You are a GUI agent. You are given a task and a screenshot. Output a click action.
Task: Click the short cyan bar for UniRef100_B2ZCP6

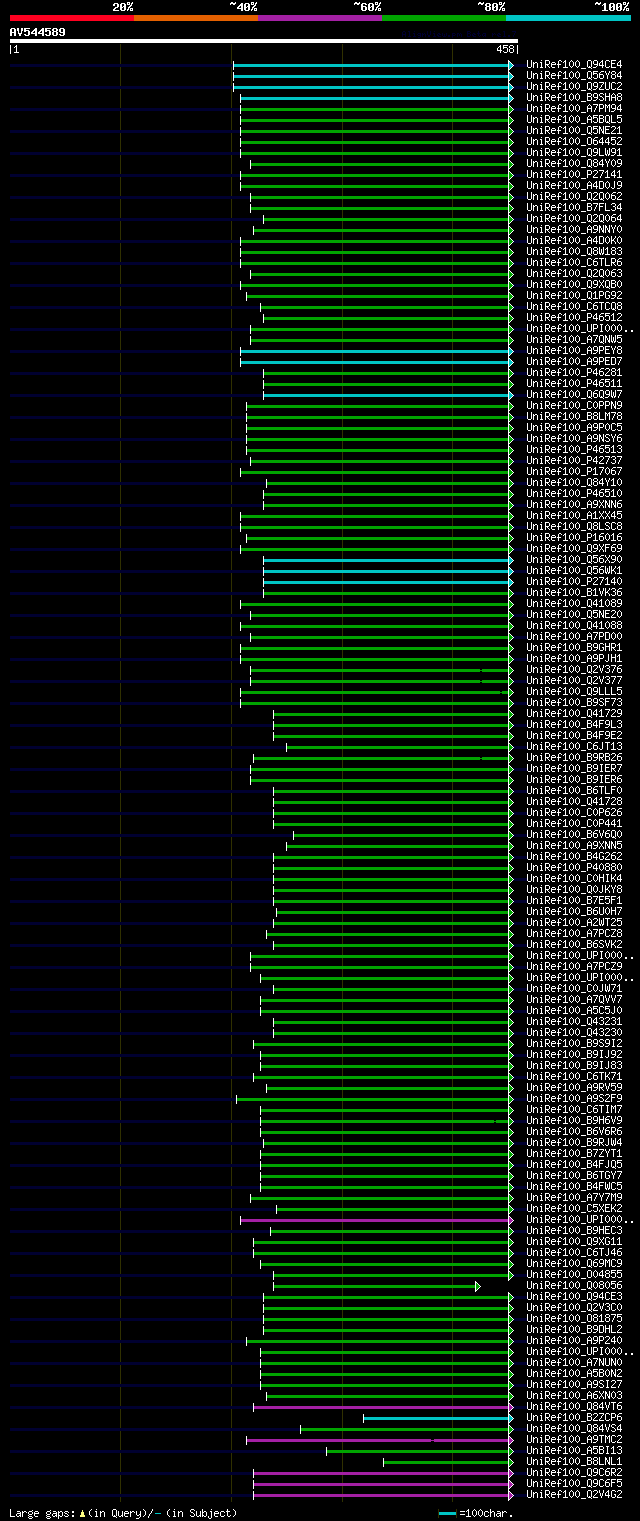[x=437, y=1418]
